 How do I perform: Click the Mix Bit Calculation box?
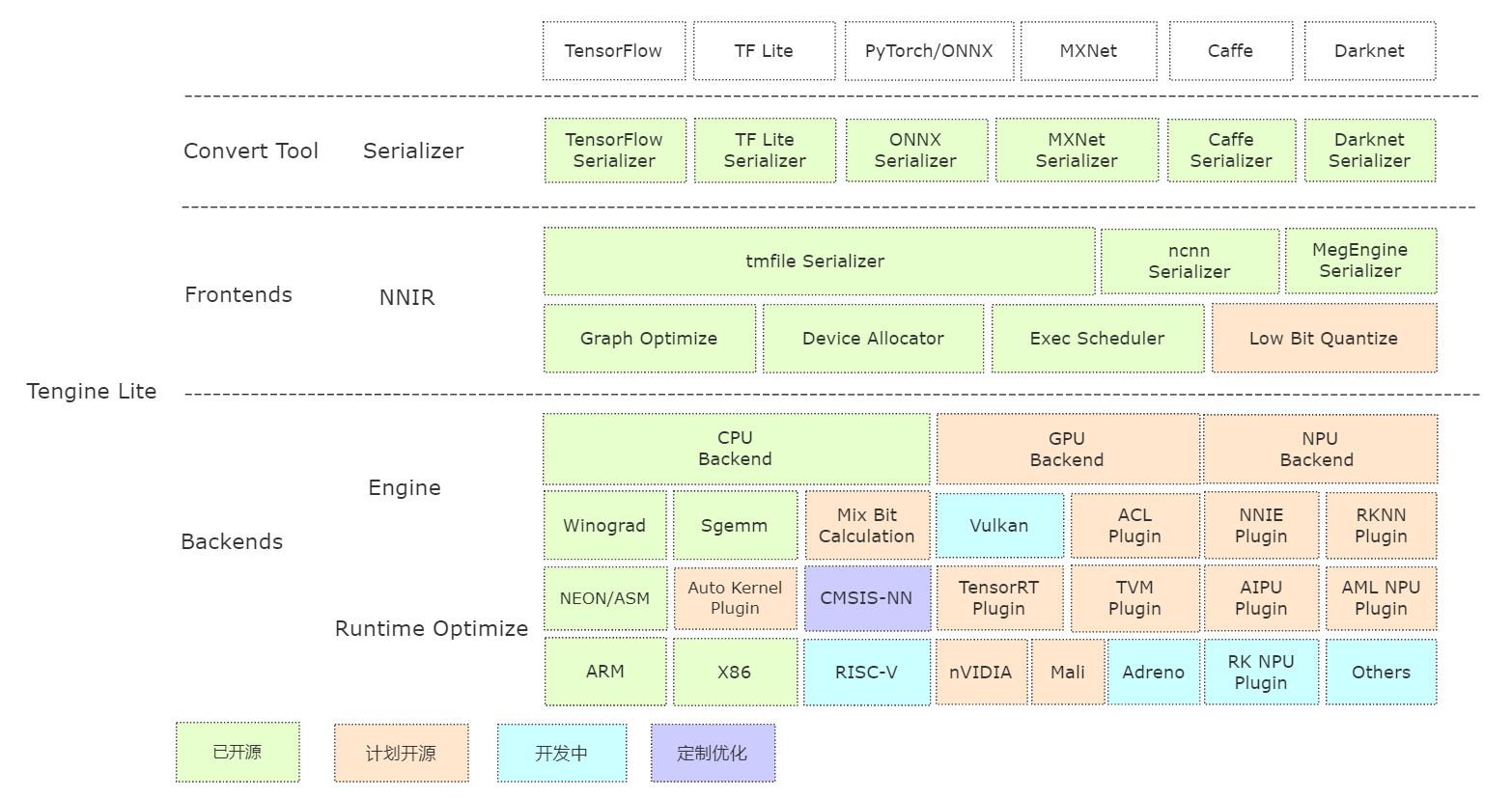(x=867, y=526)
